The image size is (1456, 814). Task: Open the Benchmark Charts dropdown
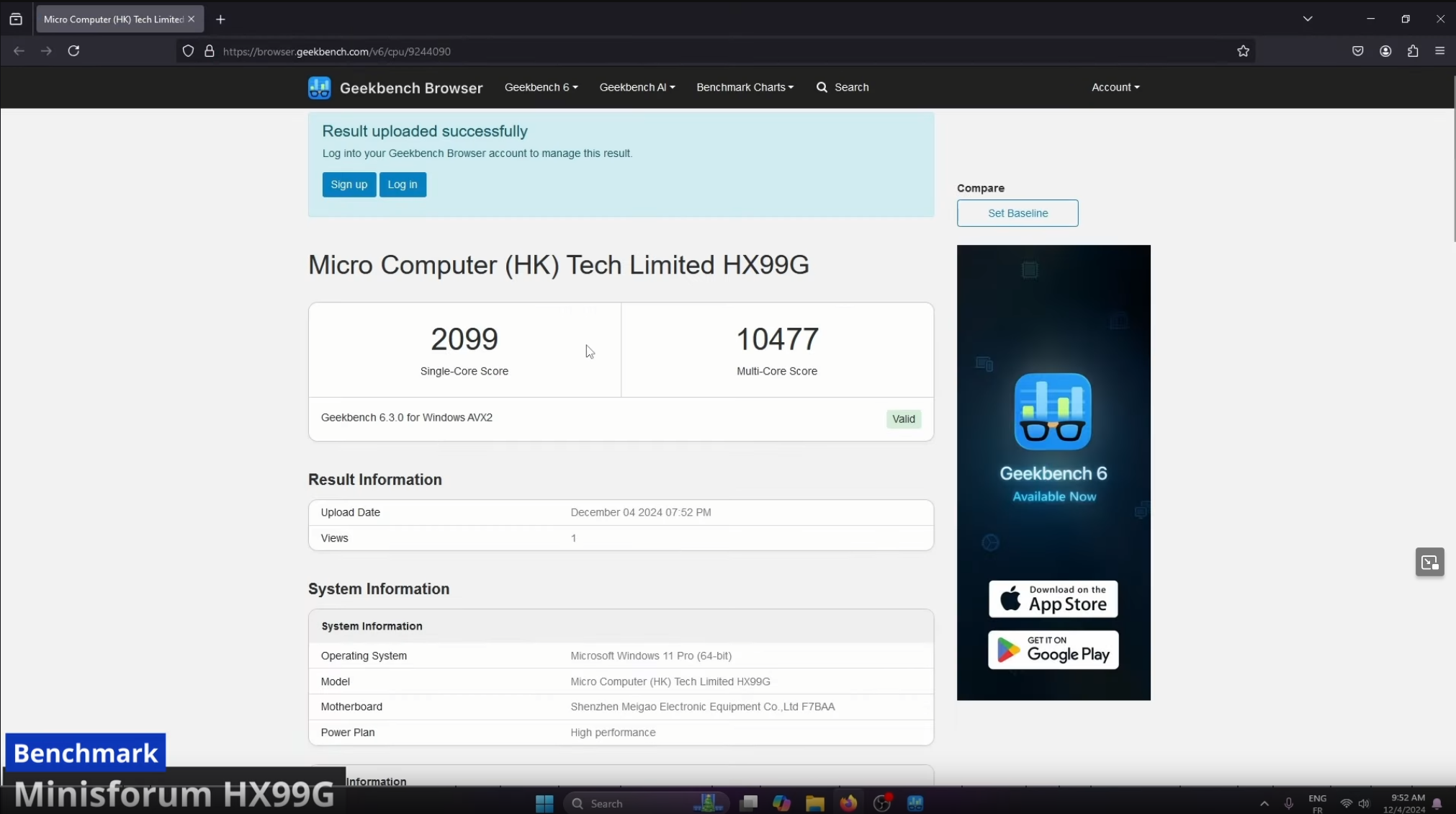tap(745, 87)
